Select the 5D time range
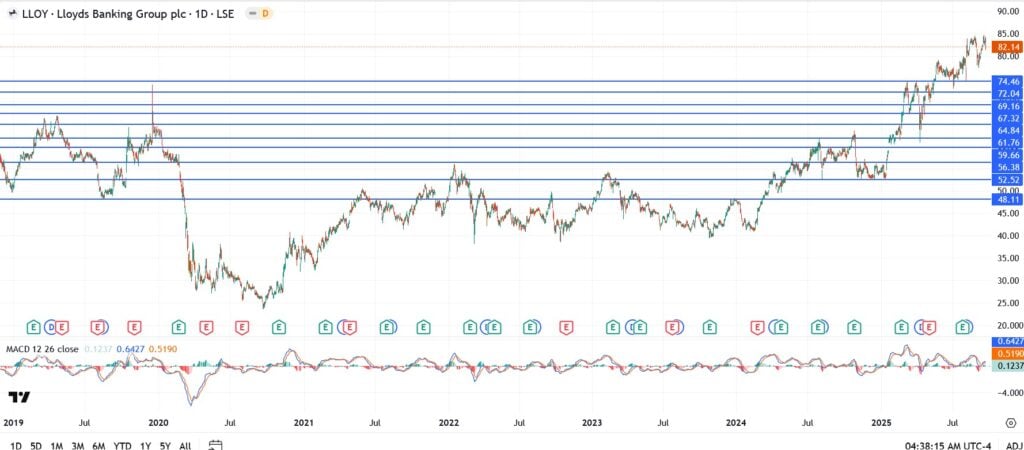 pos(36,445)
